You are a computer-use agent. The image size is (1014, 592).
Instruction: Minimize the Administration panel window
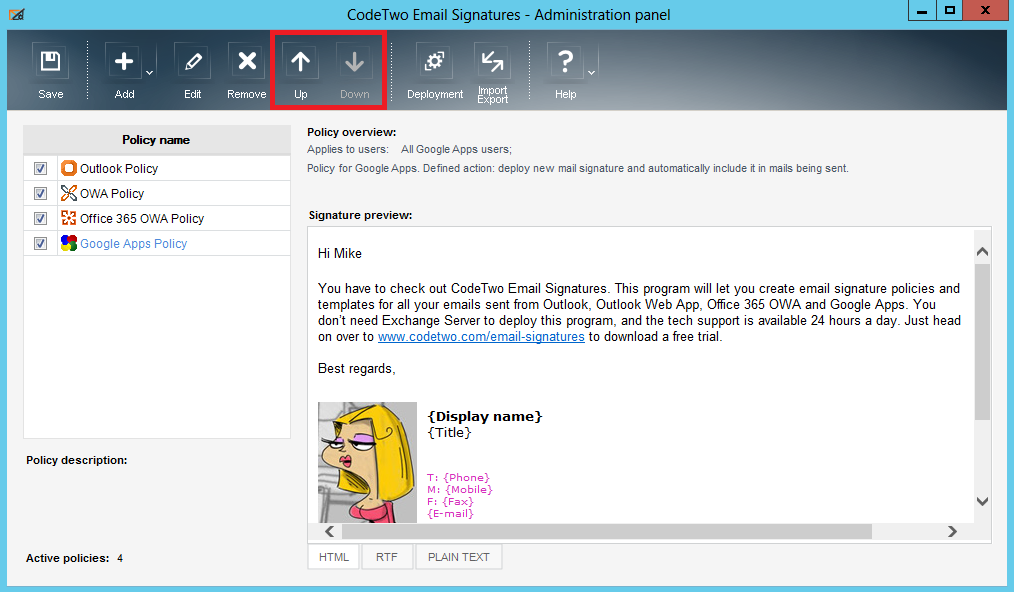coord(922,10)
